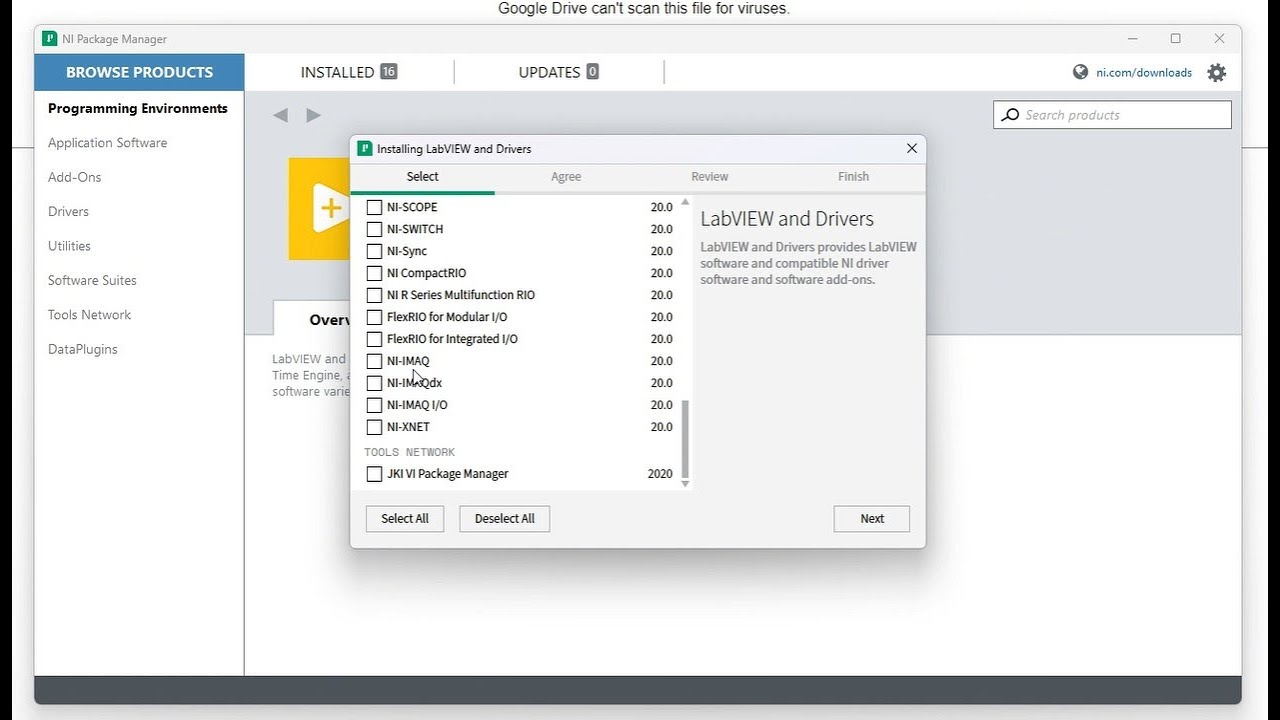Image resolution: width=1280 pixels, height=720 pixels.
Task: Check the JKI VI Package Manager checkbox
Action: [374, 474]
